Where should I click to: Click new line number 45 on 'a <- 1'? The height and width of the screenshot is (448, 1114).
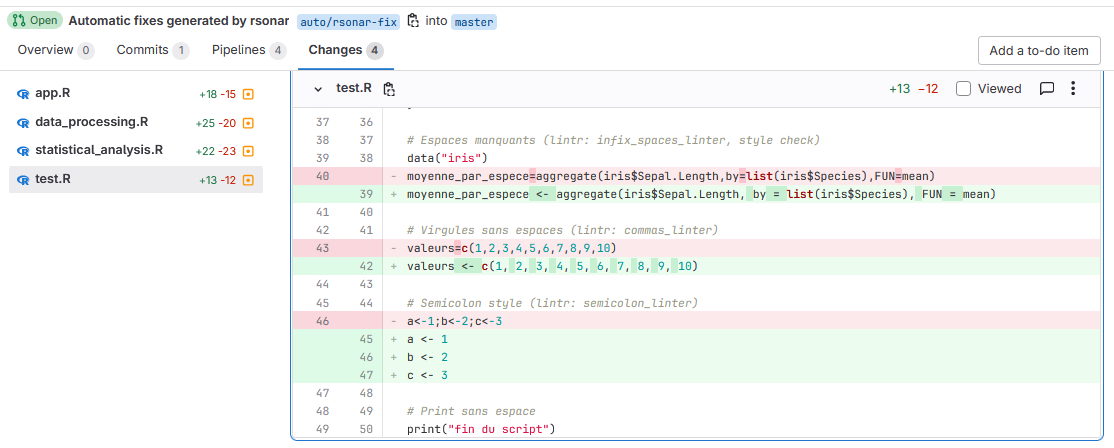click(367, 339)
